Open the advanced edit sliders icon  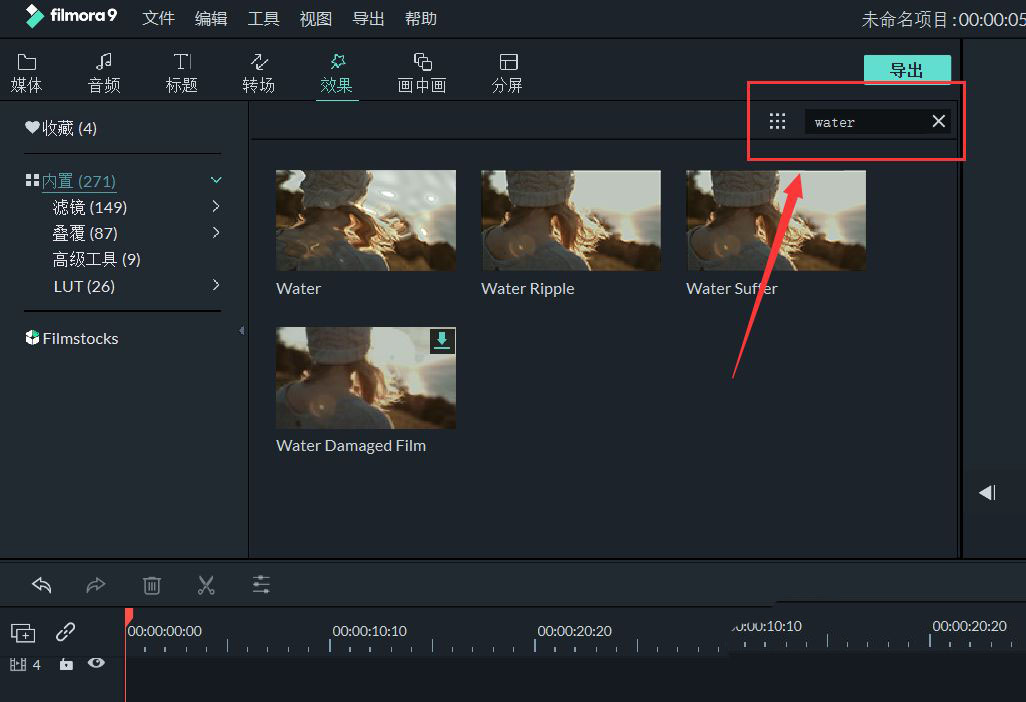pyautogui.click(x=261, y=585)
